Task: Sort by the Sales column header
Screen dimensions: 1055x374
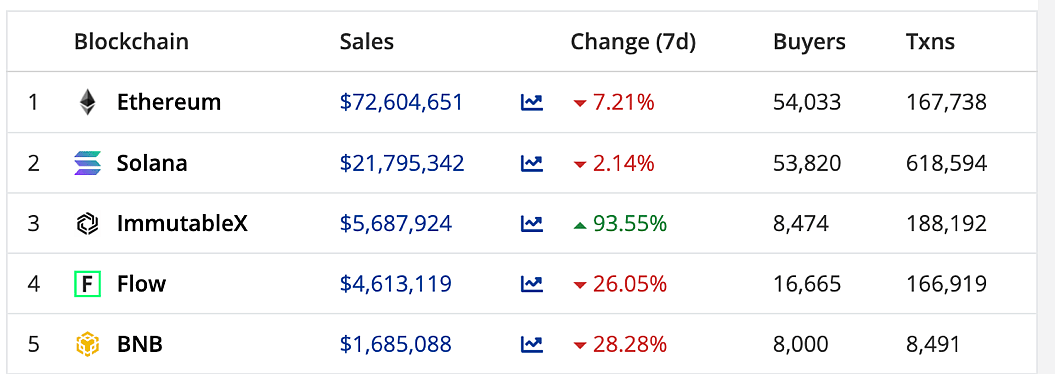Action: 367,42
